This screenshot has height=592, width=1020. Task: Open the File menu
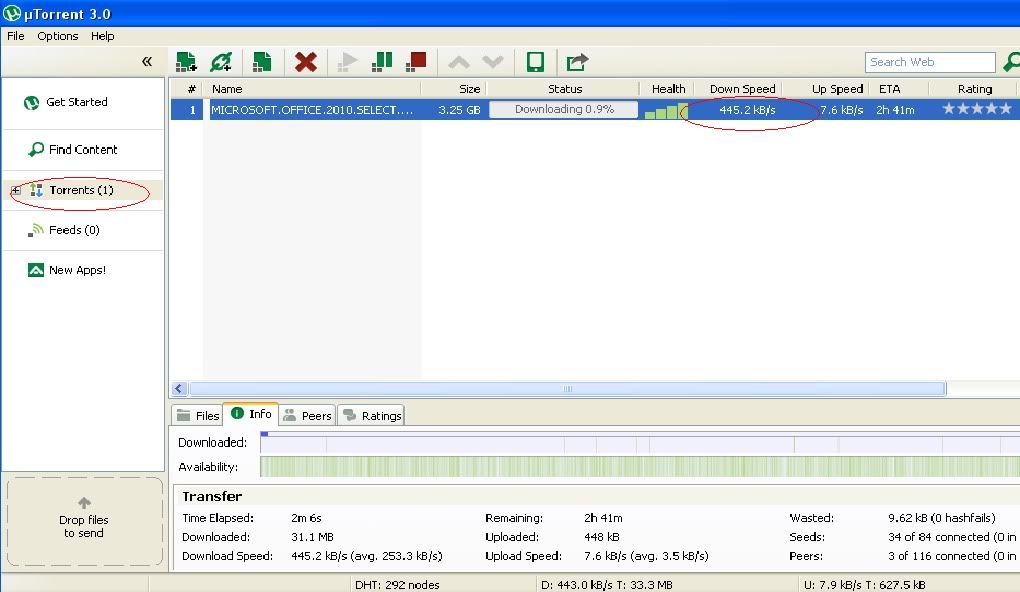[x=16, y=36]
